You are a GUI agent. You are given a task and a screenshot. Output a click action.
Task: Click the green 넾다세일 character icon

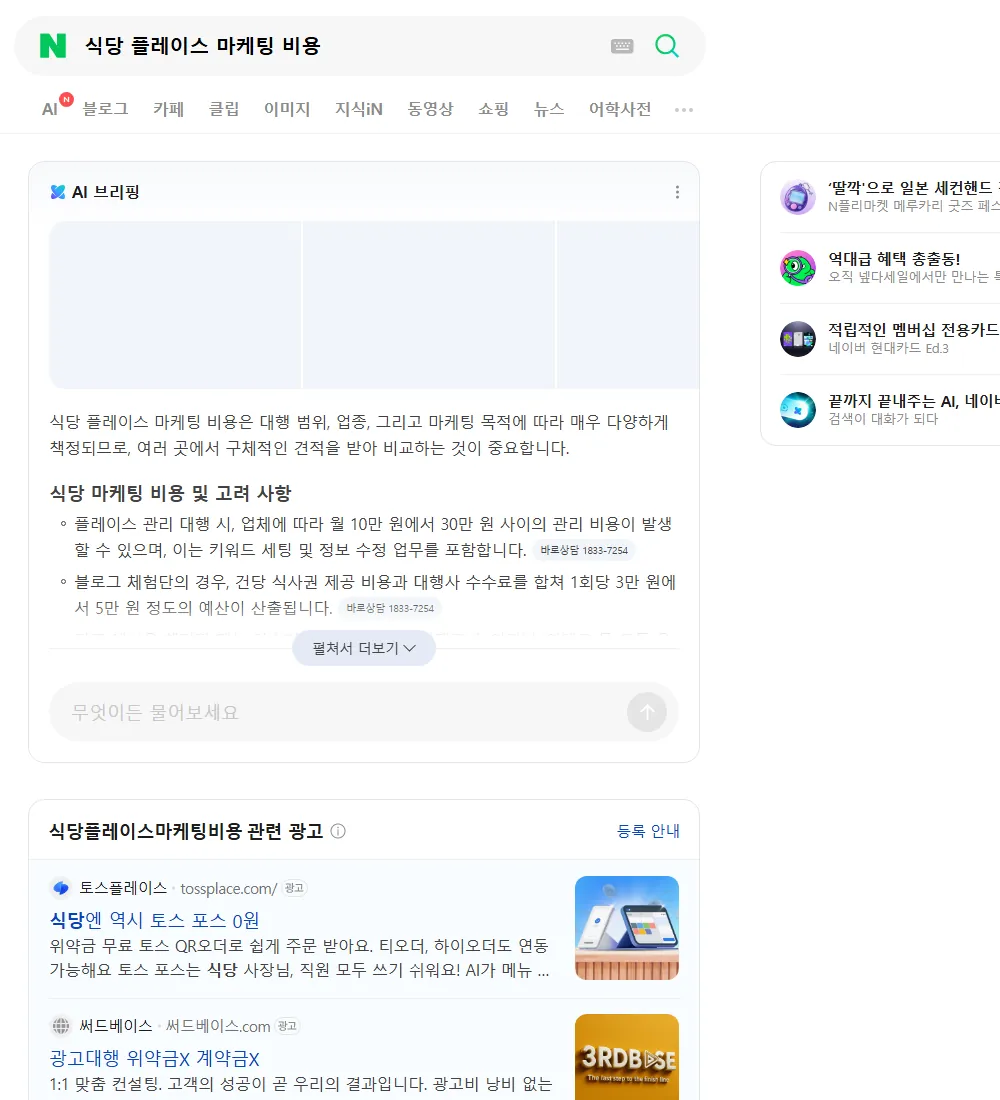pyautogui.click(x=798, y=268)
